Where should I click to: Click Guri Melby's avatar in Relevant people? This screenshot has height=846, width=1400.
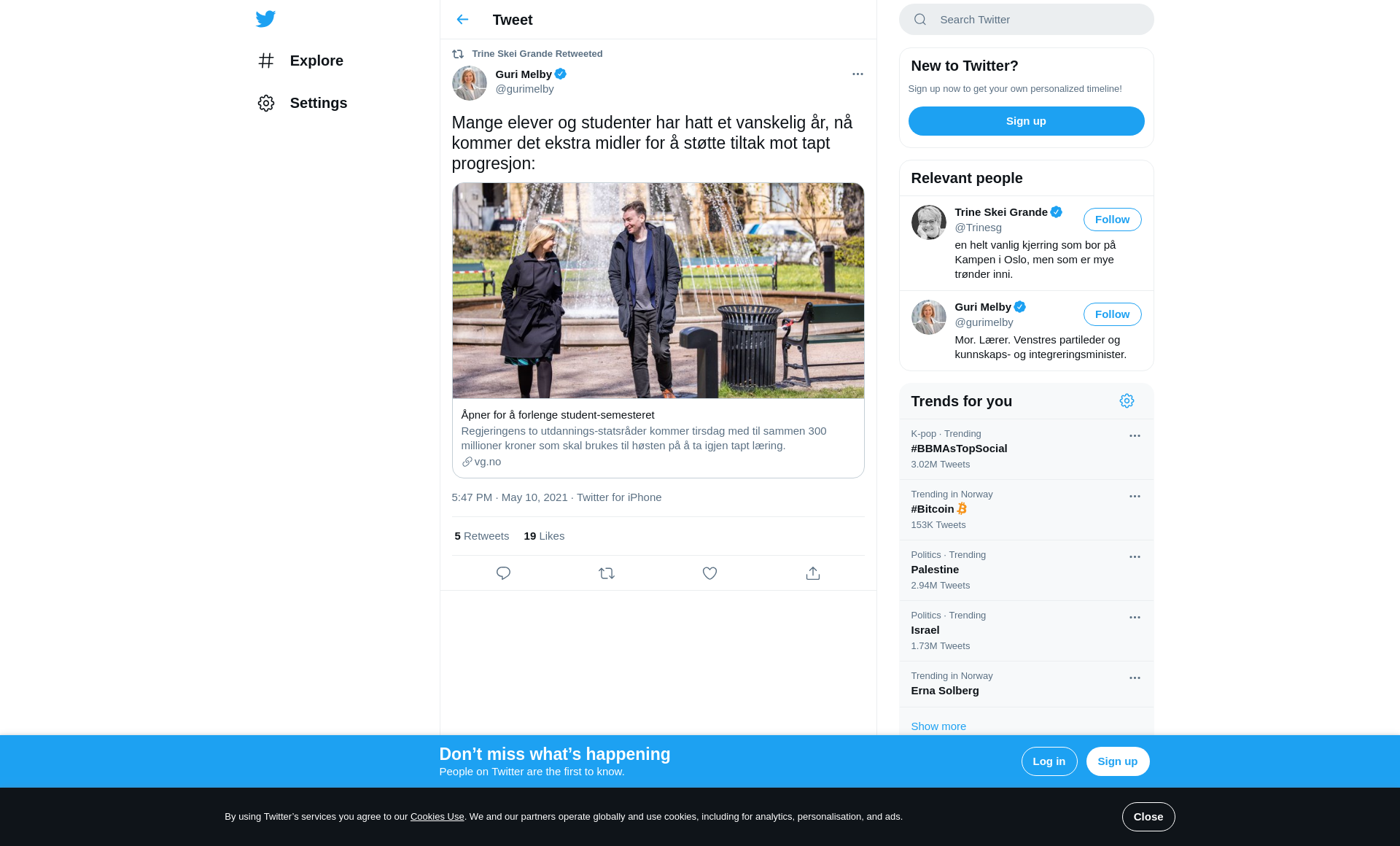tap(929, 317)
